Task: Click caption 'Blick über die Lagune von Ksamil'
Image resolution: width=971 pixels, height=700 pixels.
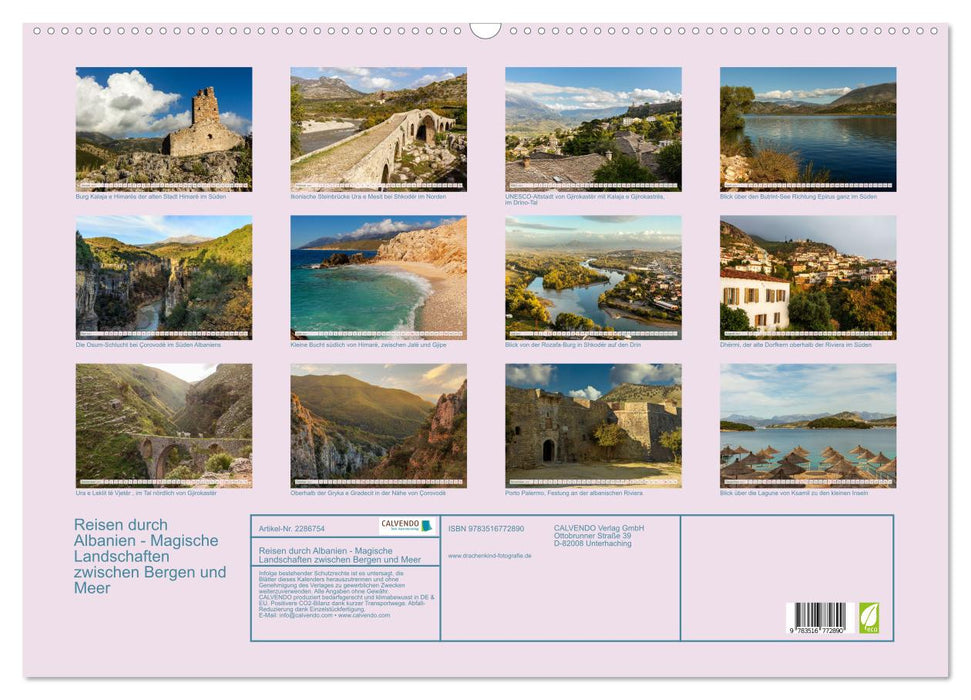Action: (794, 493)
